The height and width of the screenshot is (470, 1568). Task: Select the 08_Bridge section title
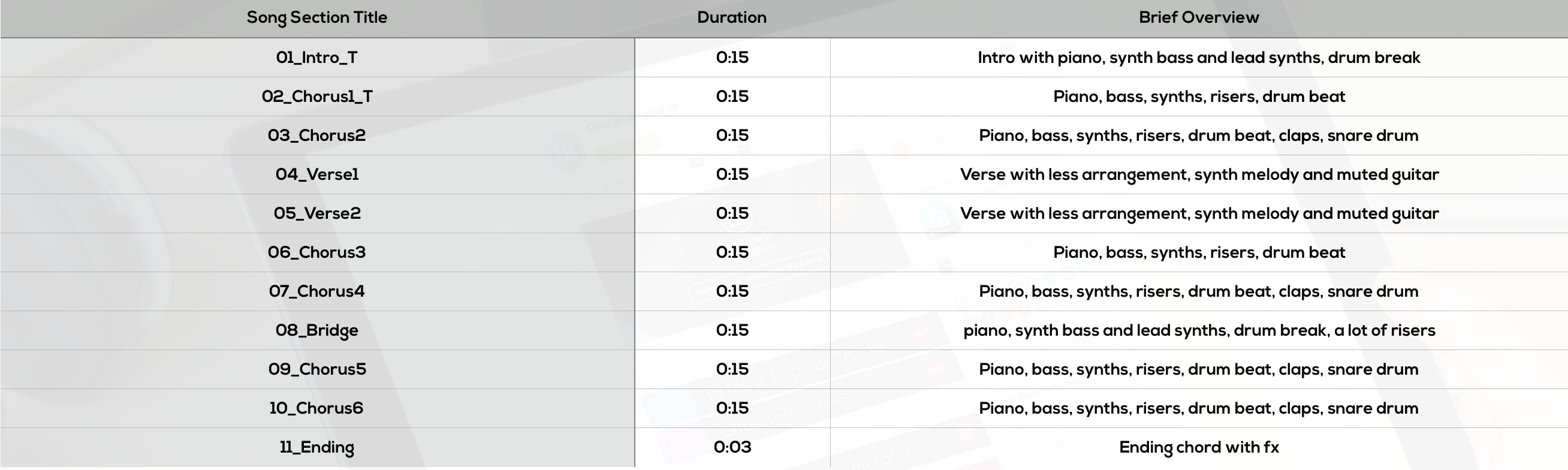point(316,330)
